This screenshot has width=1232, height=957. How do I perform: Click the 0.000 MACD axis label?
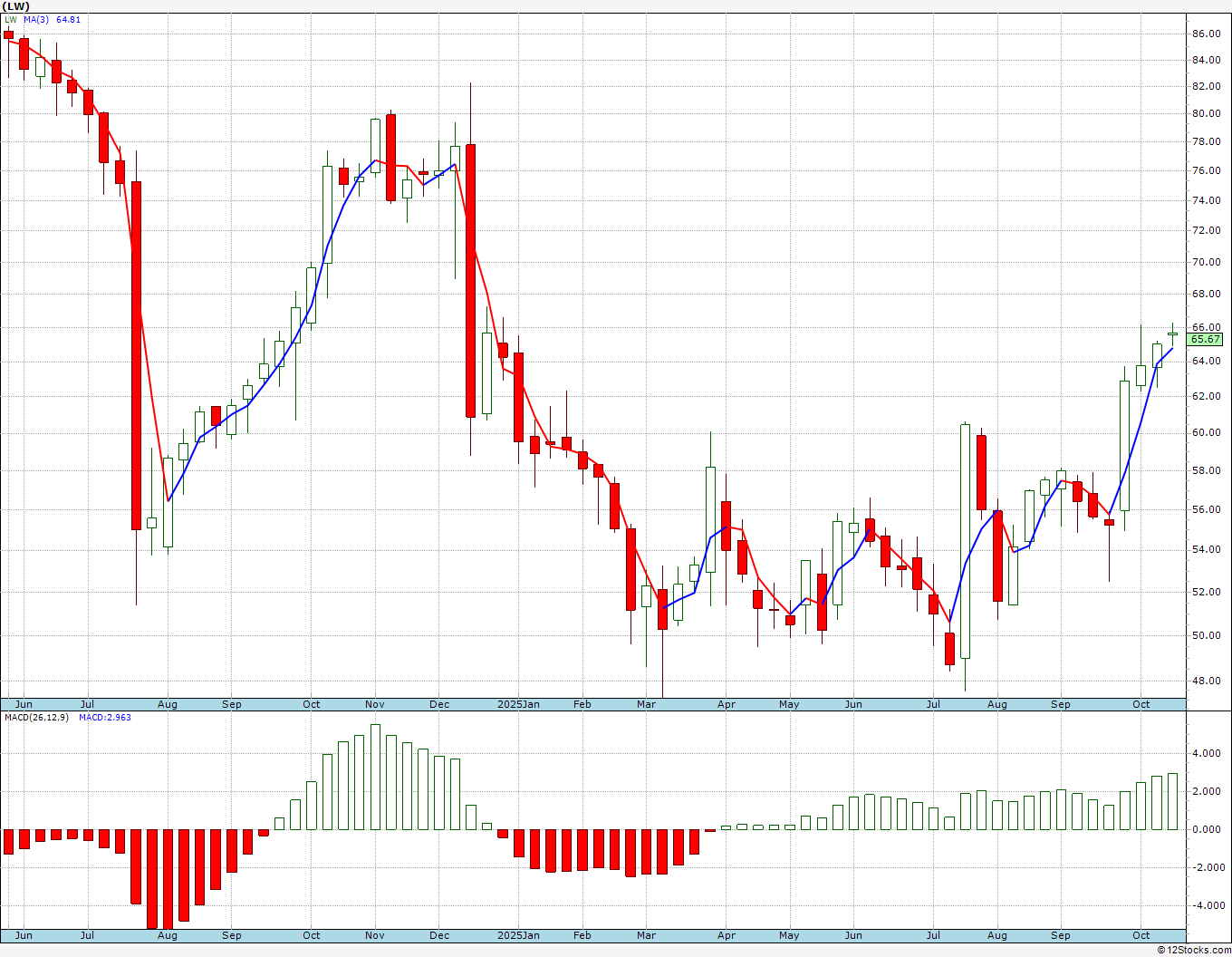pyautogui.click(x=1208, y=829)
